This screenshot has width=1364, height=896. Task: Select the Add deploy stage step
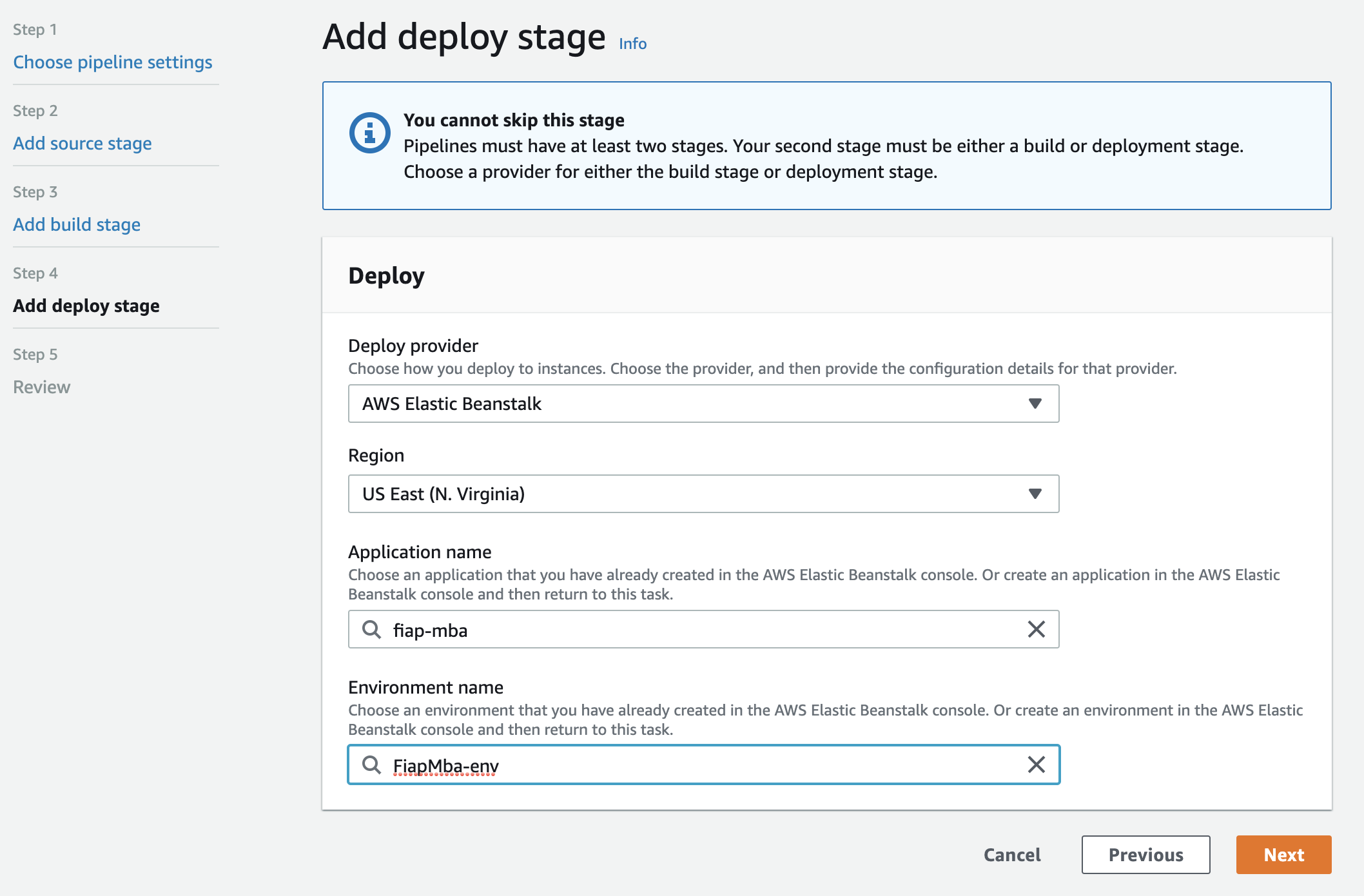(86, 306)
